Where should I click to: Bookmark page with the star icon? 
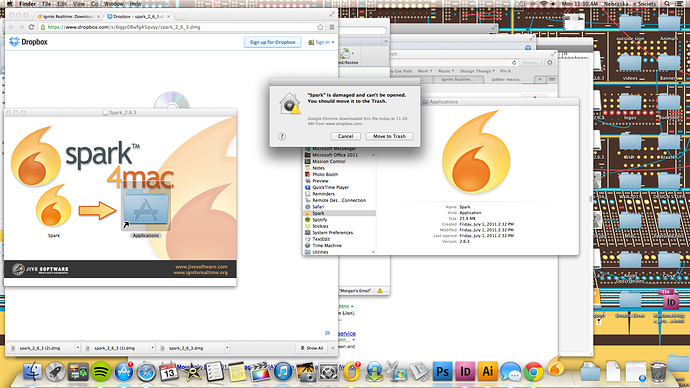[x=320, y=27]
